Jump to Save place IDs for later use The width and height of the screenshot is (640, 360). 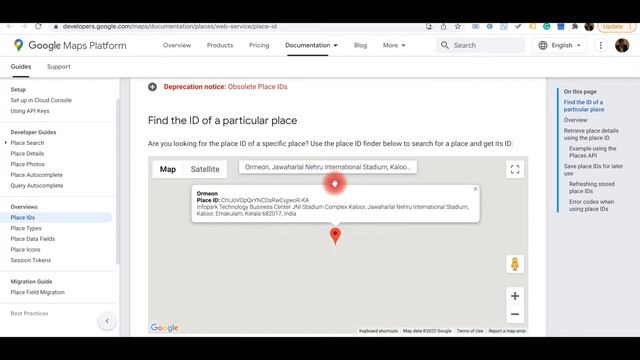(593, 170)
